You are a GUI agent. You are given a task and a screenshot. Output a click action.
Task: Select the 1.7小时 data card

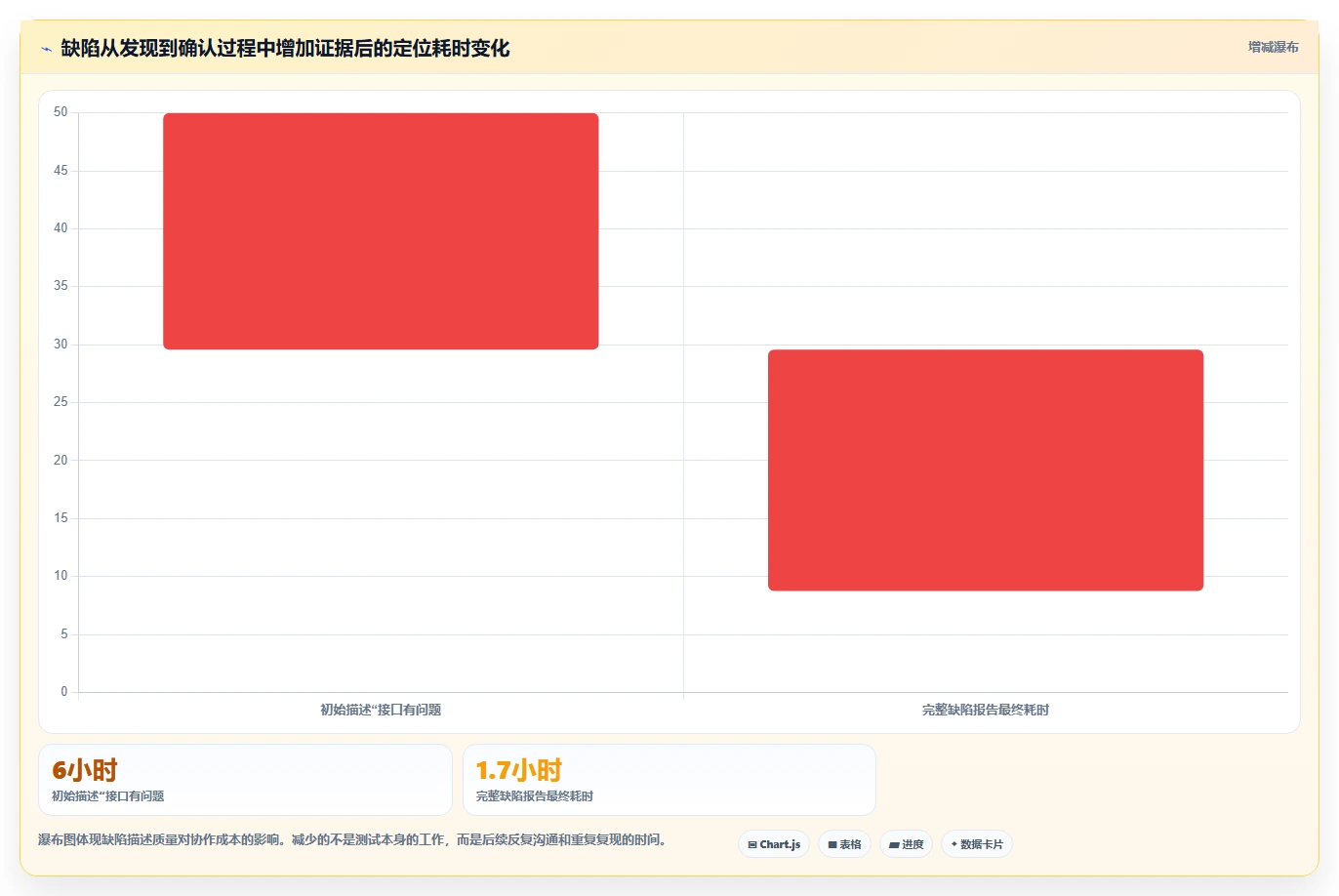point(669,780)
